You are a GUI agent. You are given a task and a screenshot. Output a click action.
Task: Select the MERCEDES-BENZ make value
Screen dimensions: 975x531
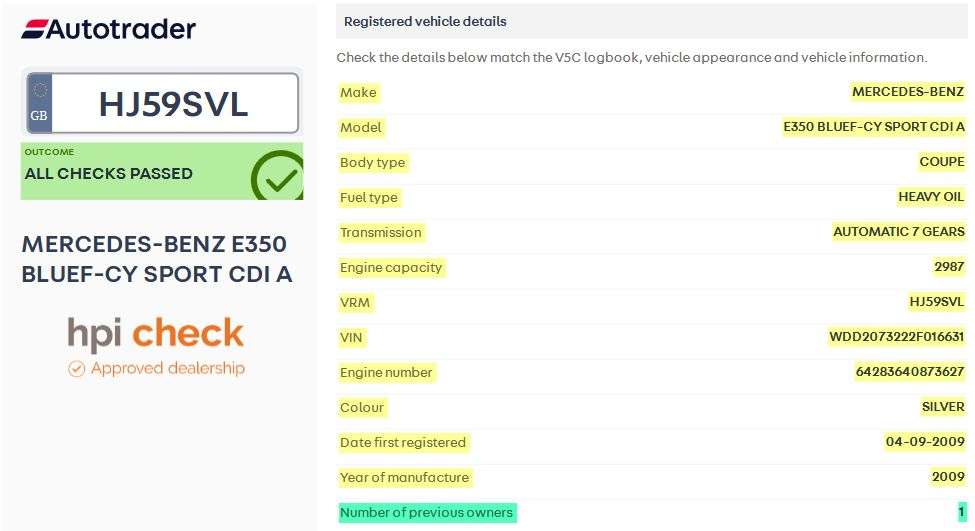(908, 91)
